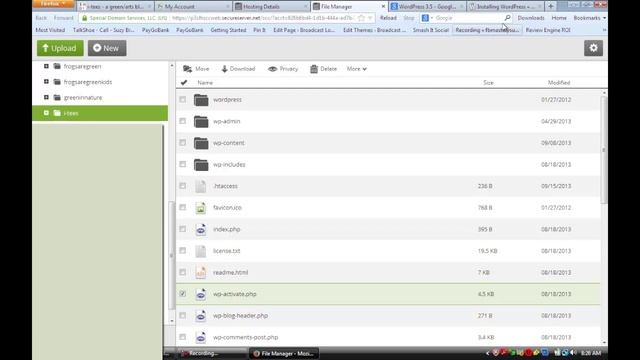640x360 pixels.
Task: Click the Move toolbar item
Action: [x=196, y=69]
